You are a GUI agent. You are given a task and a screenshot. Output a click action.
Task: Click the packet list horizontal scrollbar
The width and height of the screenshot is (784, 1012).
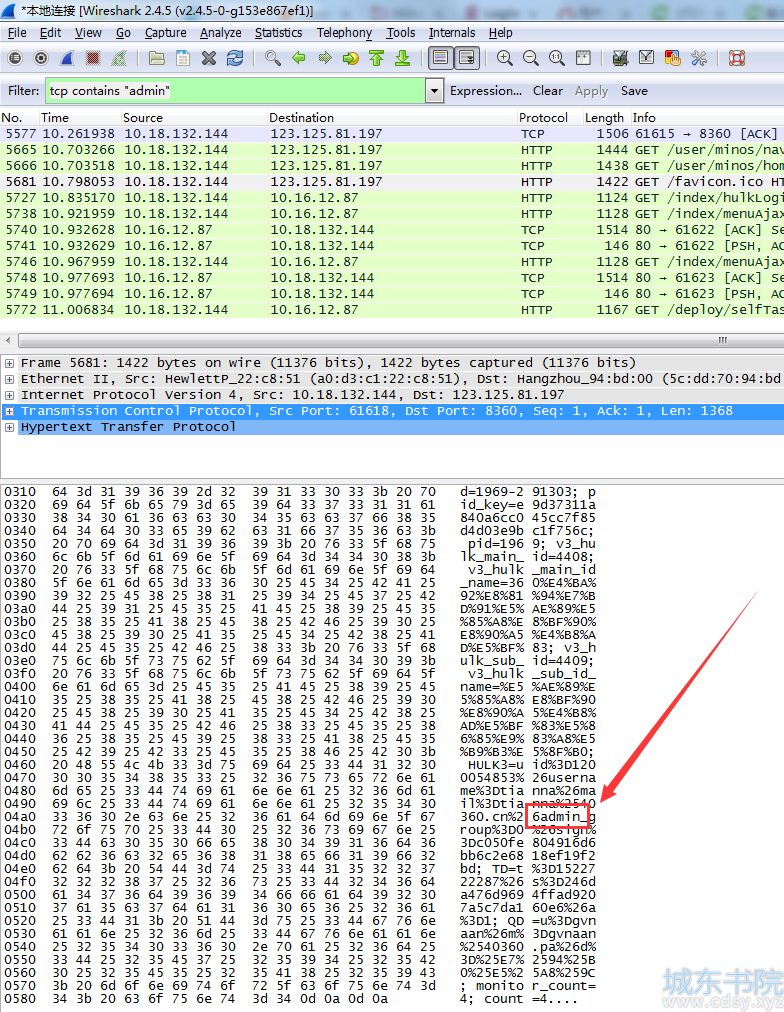click(x=400, y=339)
